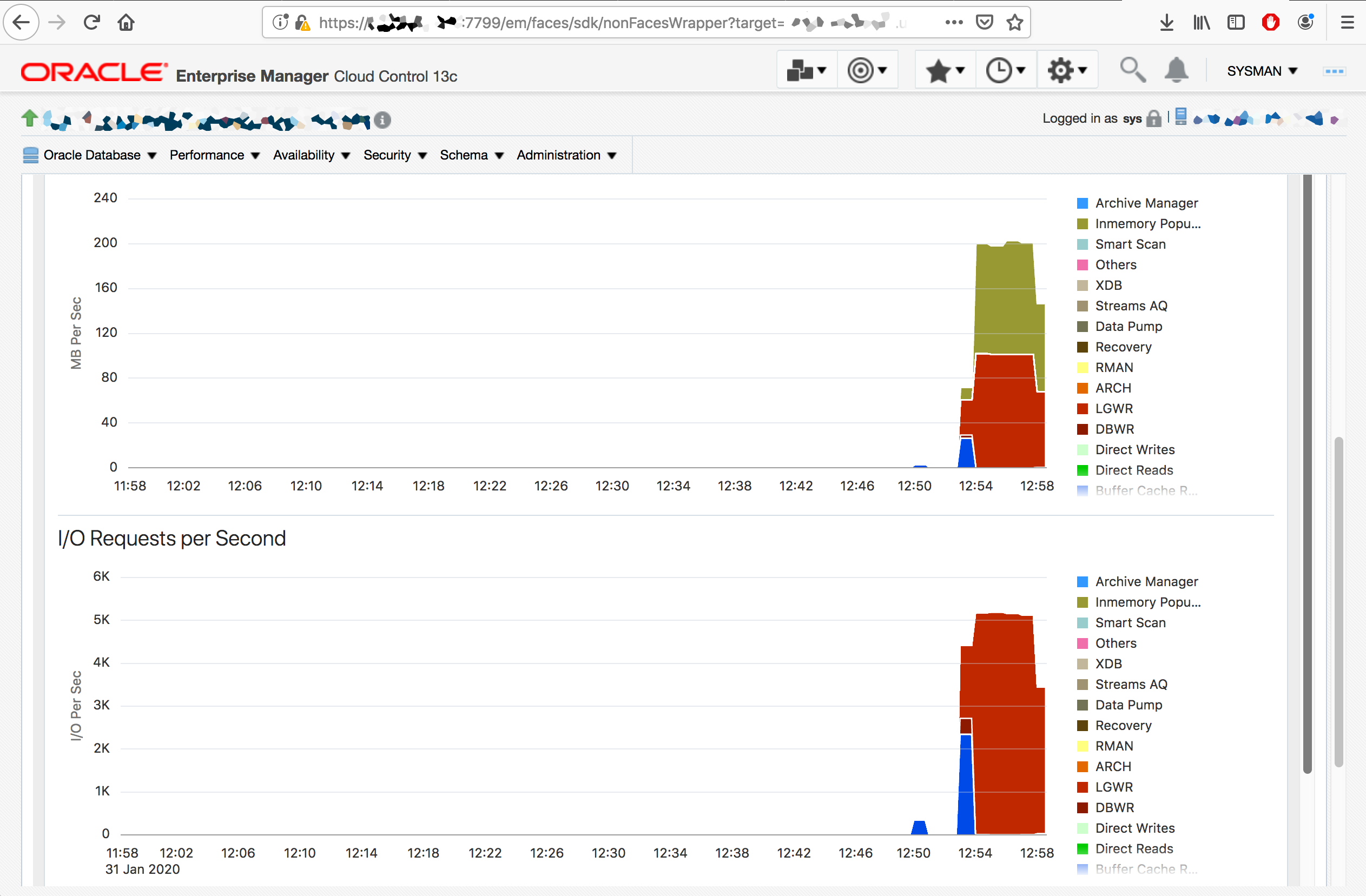
Task: Open Favorites star menu
Action: coord(945,70)
